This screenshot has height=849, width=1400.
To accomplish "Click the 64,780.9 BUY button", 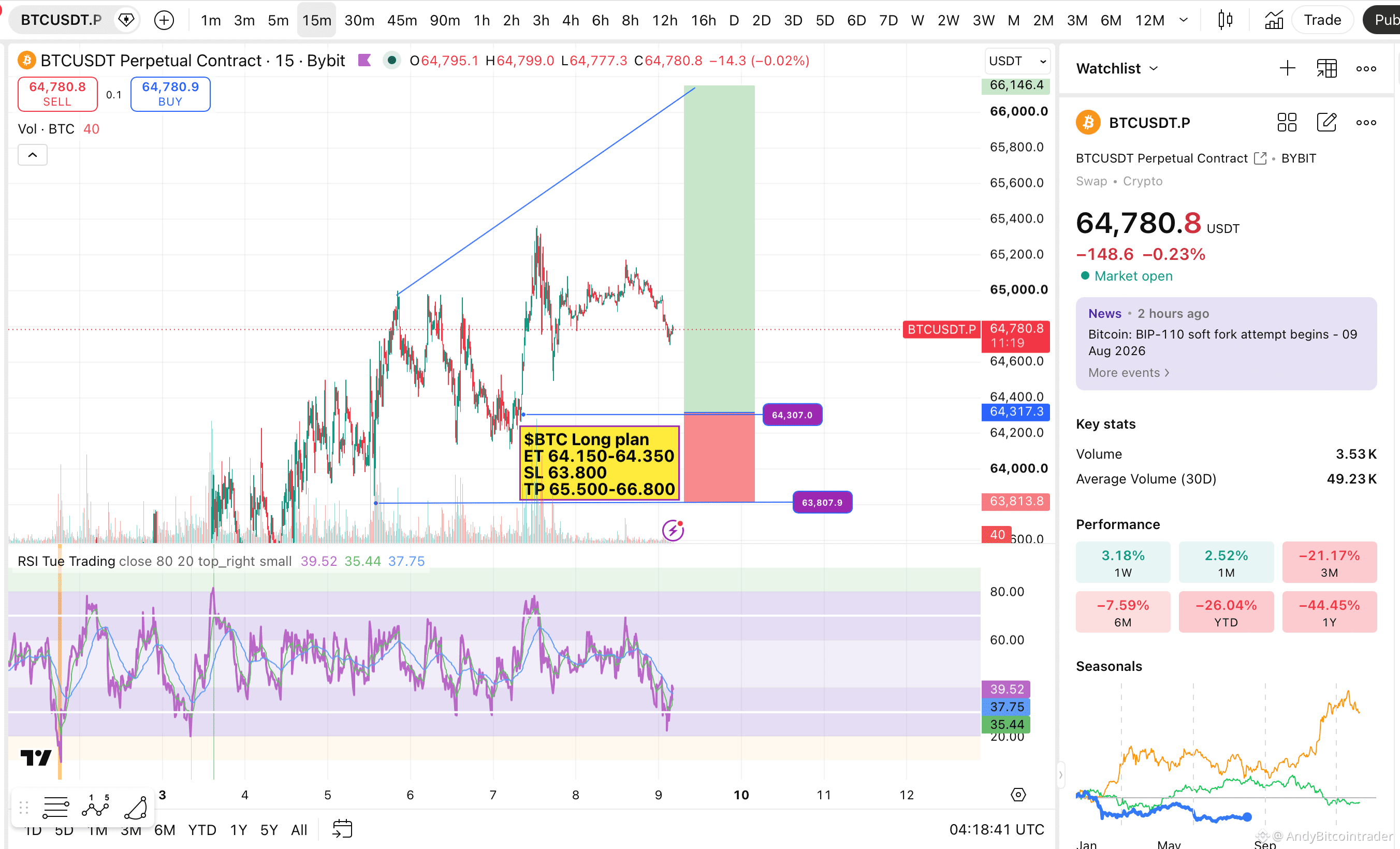I will 170,94.
